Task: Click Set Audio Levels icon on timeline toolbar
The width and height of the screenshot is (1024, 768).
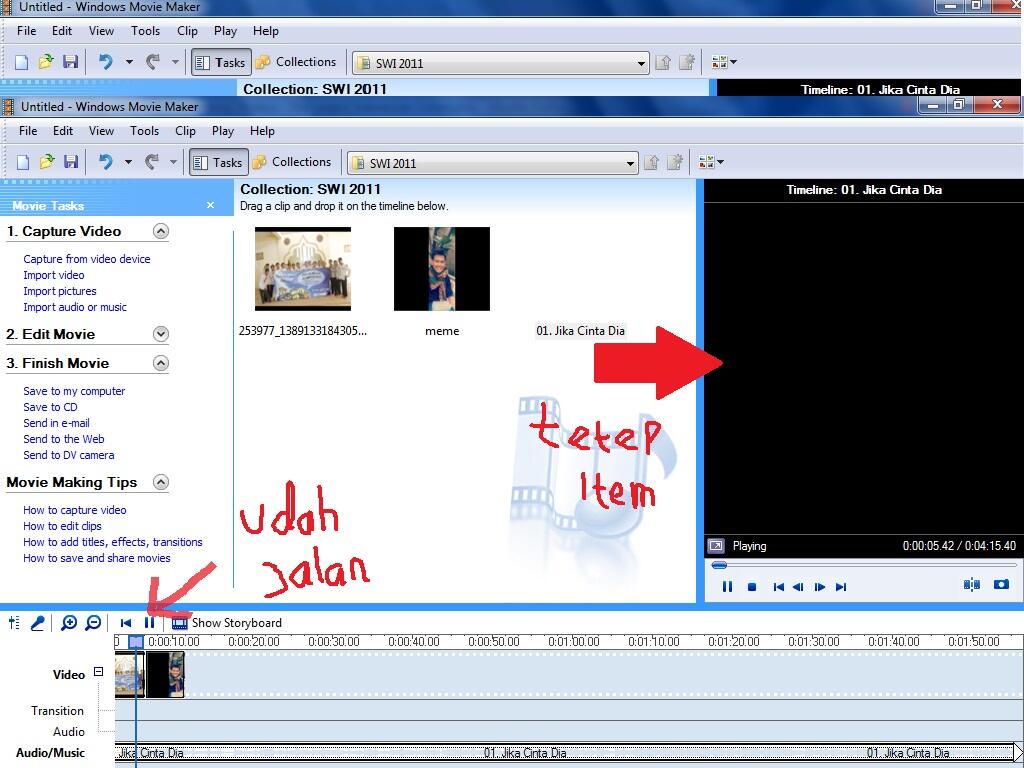Action: click(x=14, y=623)
